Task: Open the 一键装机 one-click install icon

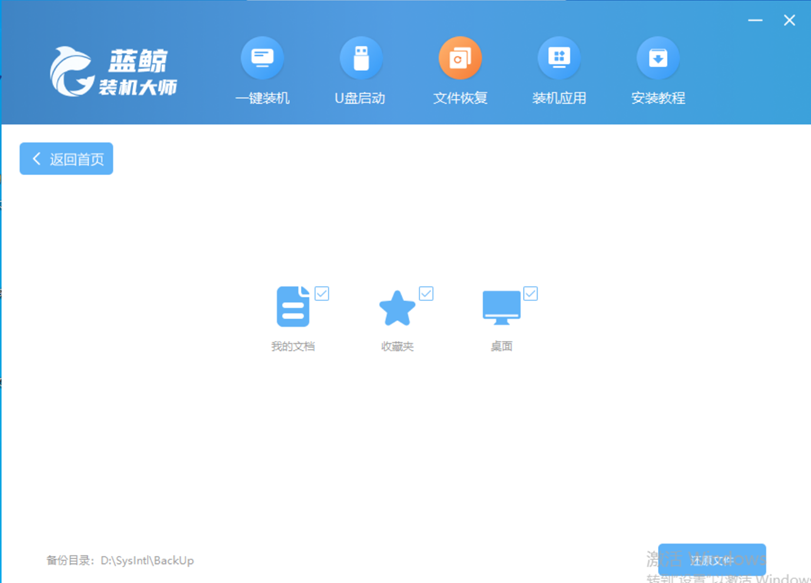Action: pos(262,59)
